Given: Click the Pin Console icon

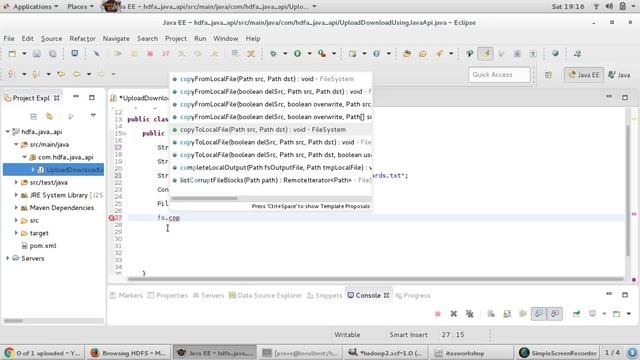Looking at the screenshot, I should 576,313.
